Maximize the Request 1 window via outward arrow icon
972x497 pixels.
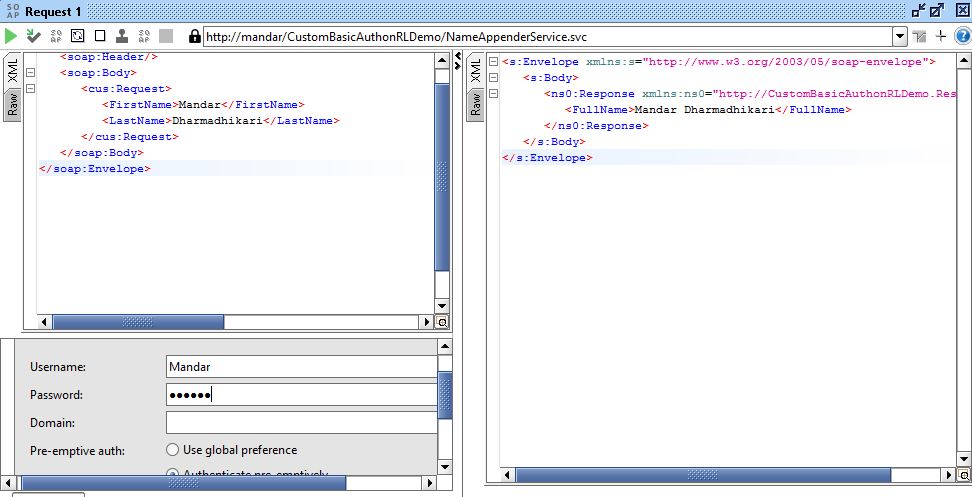tap(937, 11)
